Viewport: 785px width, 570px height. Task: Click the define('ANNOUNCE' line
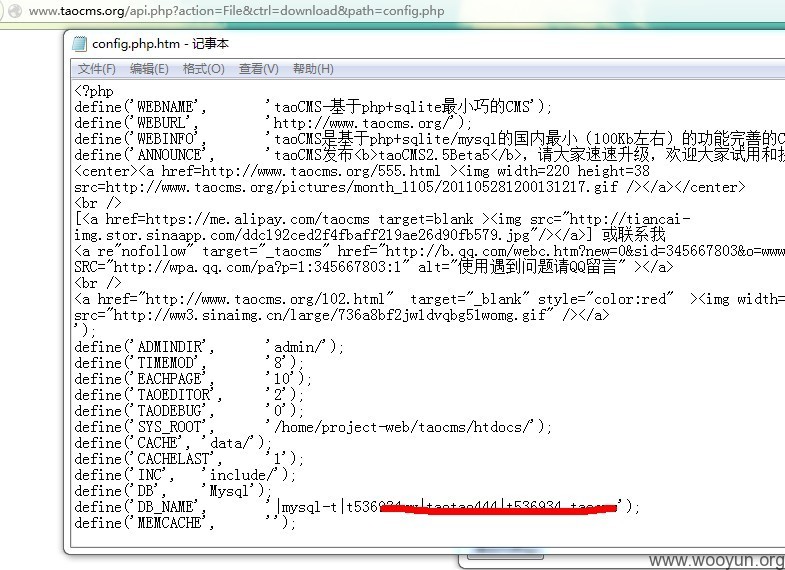(x=430, y=155)
